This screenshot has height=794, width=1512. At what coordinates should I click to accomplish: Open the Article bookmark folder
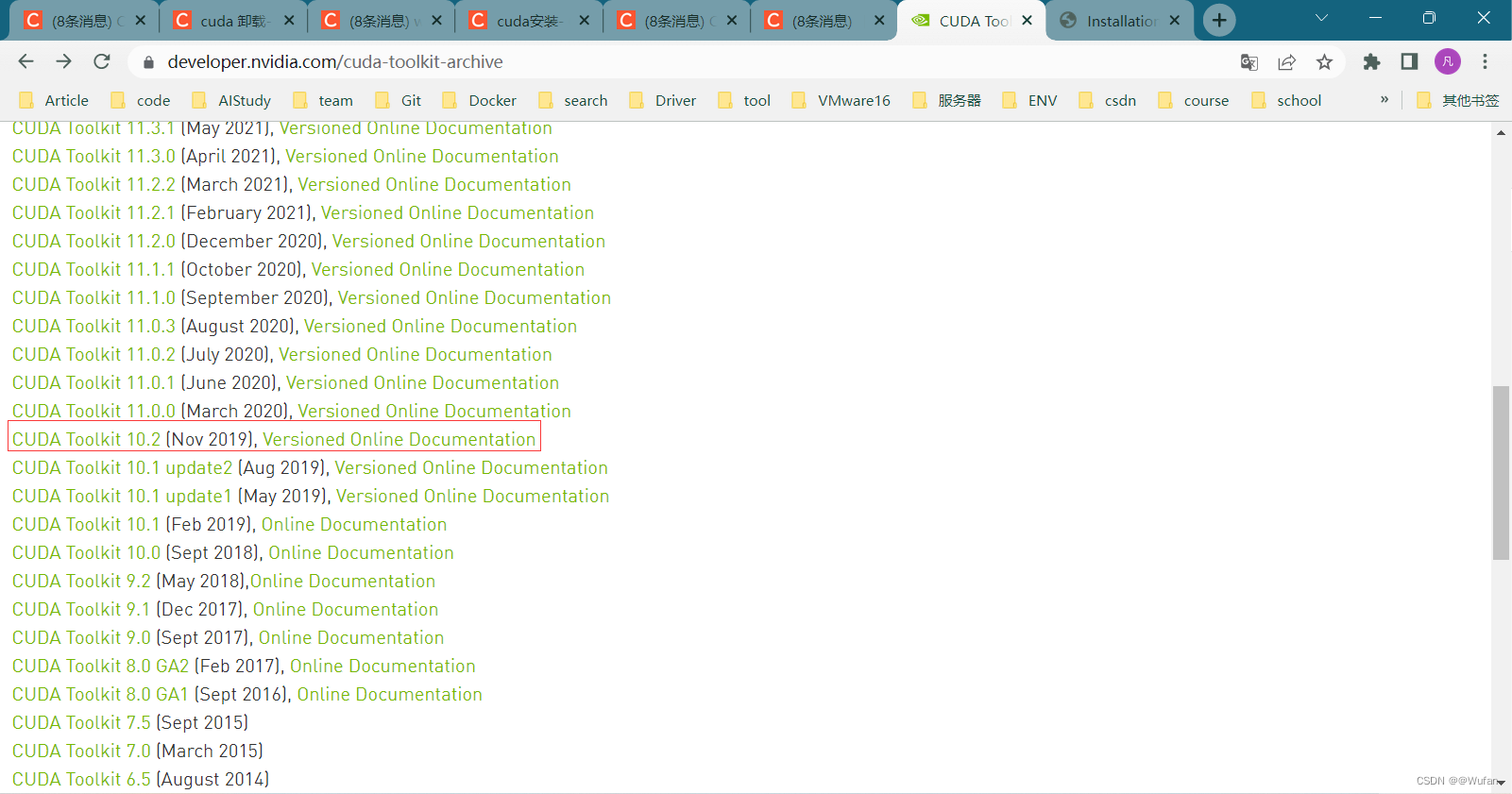(54, 100)
